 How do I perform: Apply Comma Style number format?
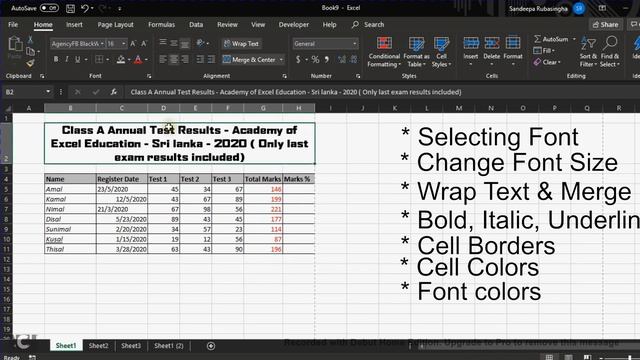coord(327,60)
